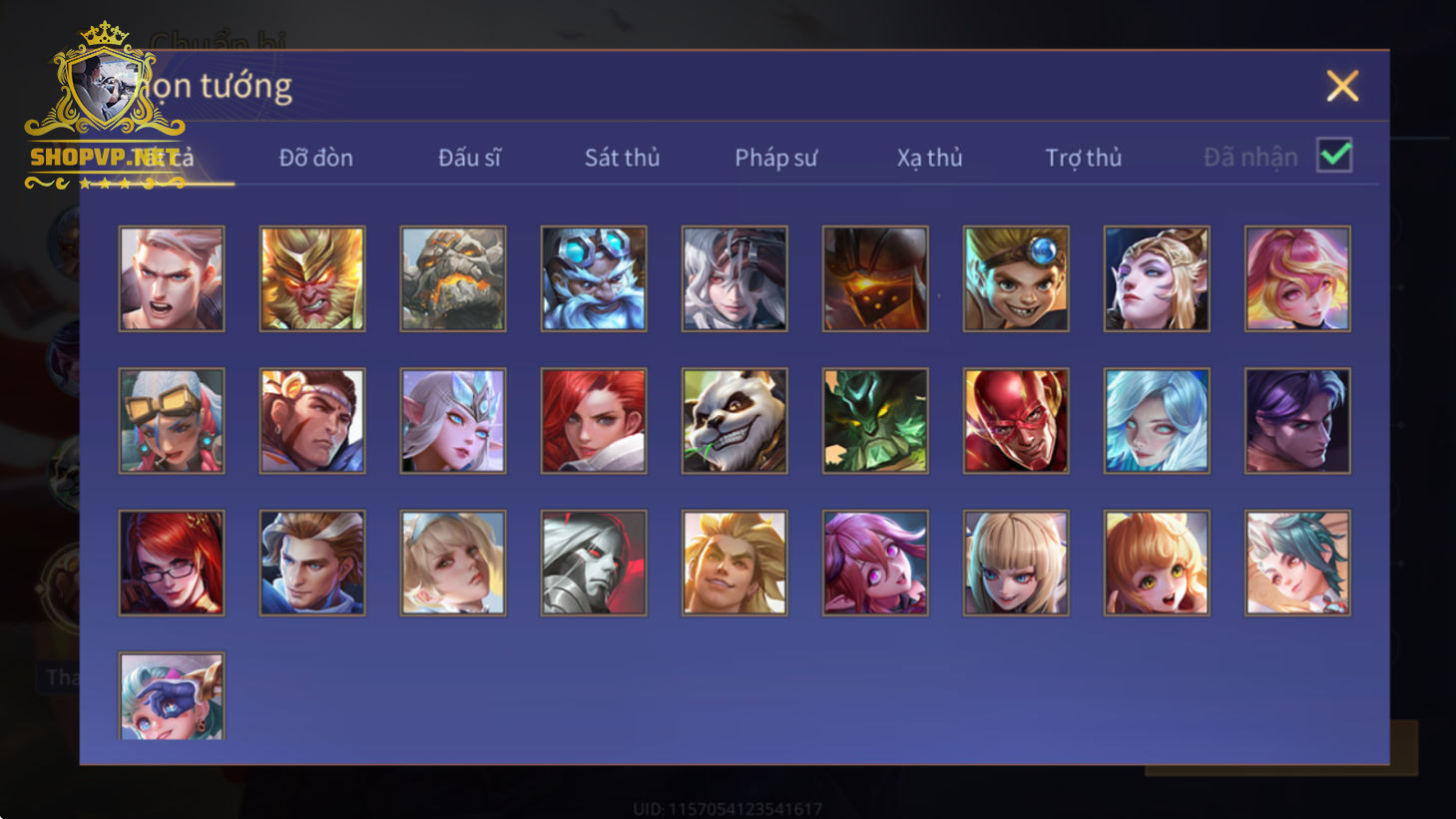
Task: Select the partially visible hero in last row
Action: click(x=172, y=696)
